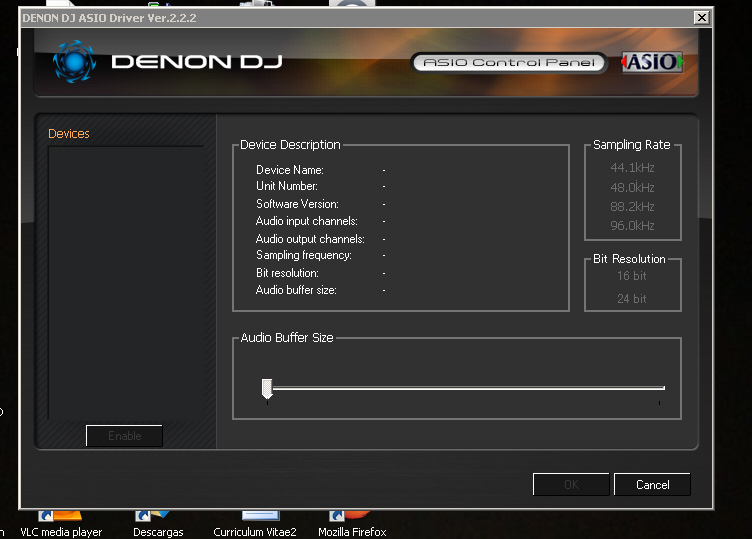Select 44.1kHz sampling rate
The image size is (752, 539).
[x=632, y=168]
